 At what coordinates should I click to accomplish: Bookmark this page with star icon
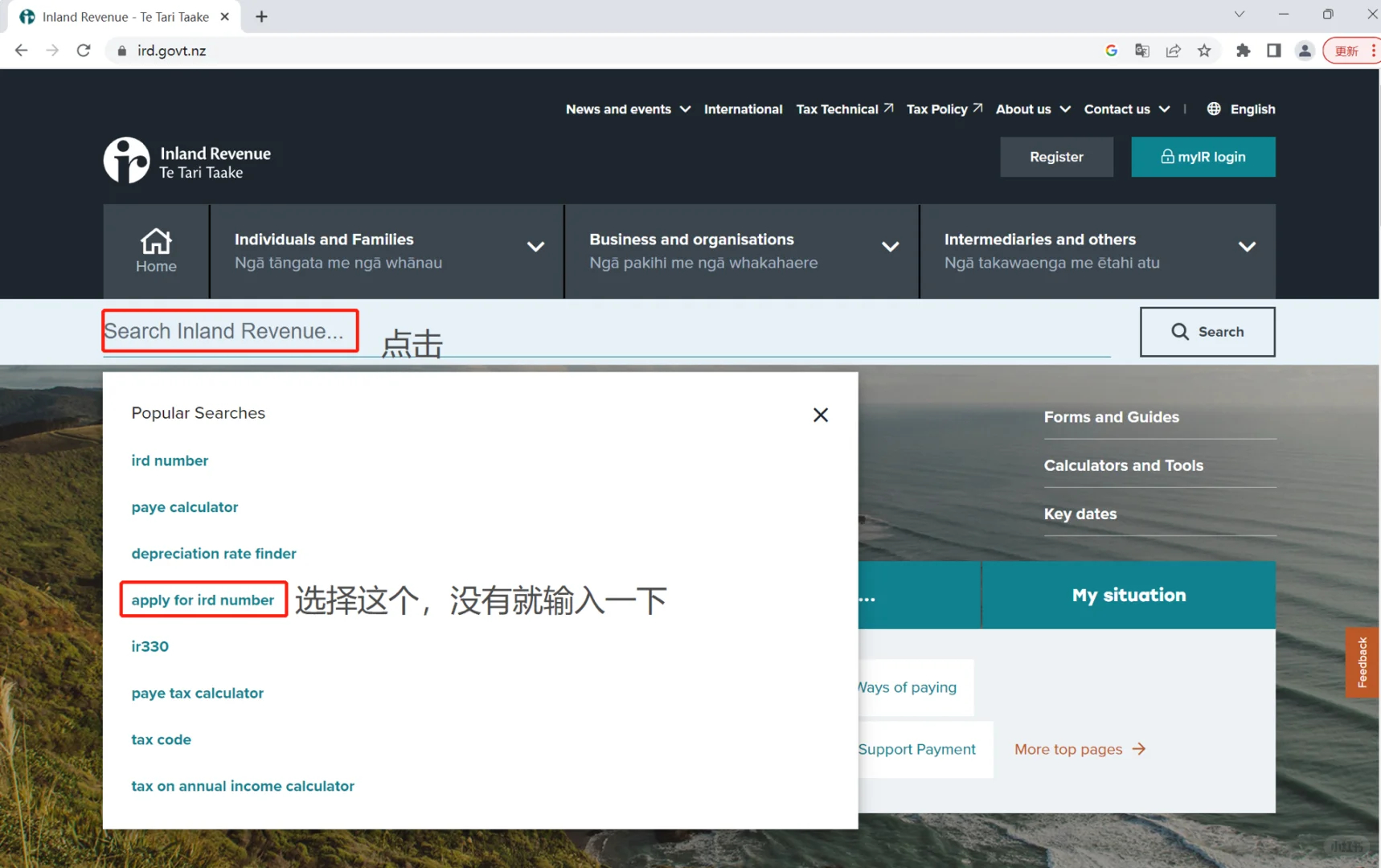(x=1203, y=51)
